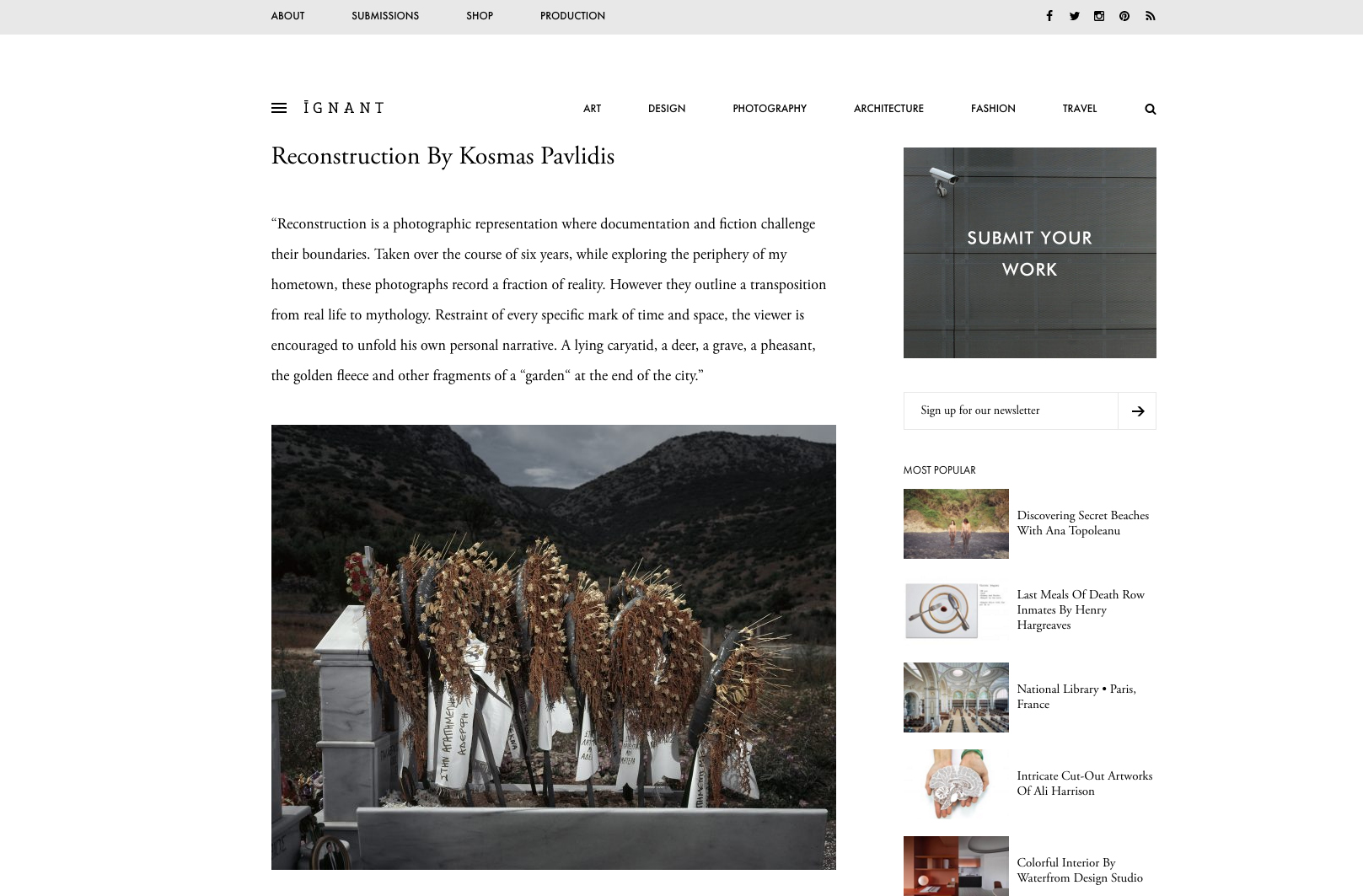
Task: Open the RSS feed icon
Action: click(x=1150, y=16)
